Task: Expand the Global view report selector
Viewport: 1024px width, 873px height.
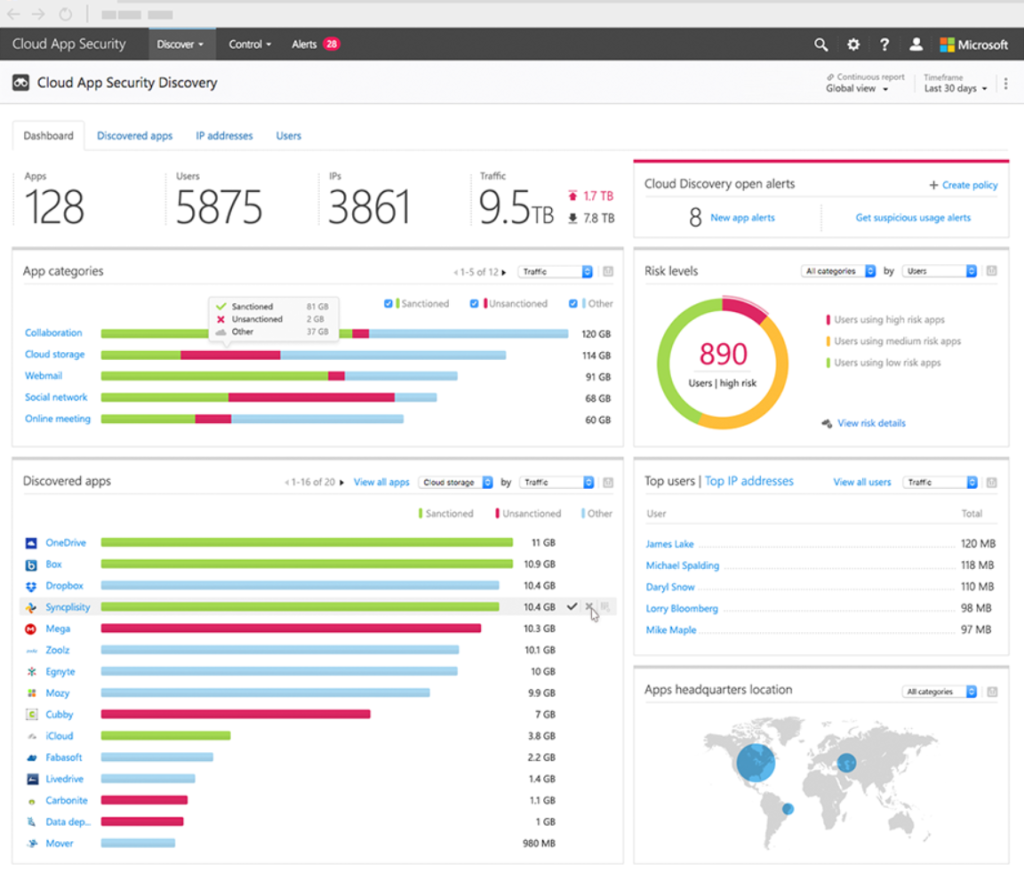Action: pos(857,89)
